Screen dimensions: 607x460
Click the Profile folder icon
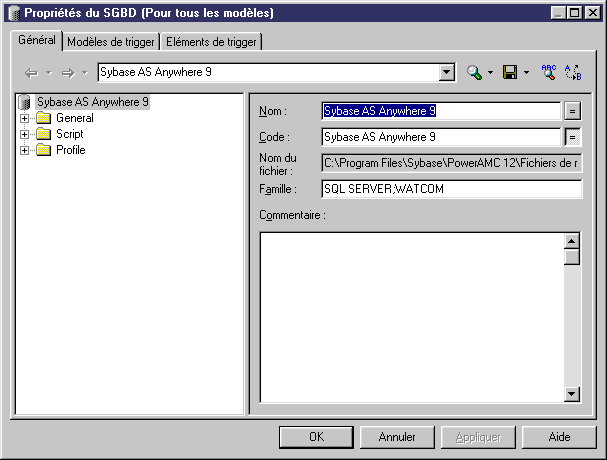(43, 150)
